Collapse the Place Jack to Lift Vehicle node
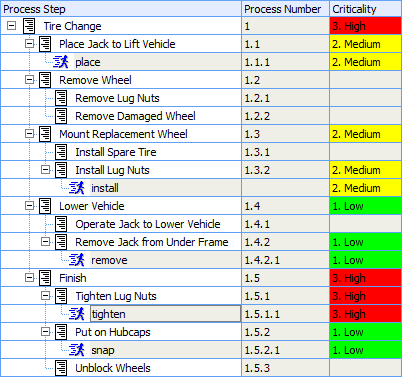This screenshot has height=377, width=402. tap(29, 44)
